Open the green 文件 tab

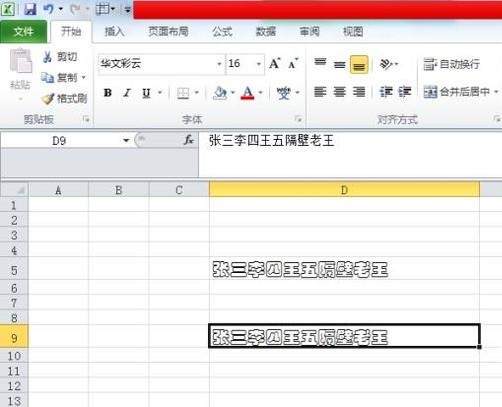[23, 32]
